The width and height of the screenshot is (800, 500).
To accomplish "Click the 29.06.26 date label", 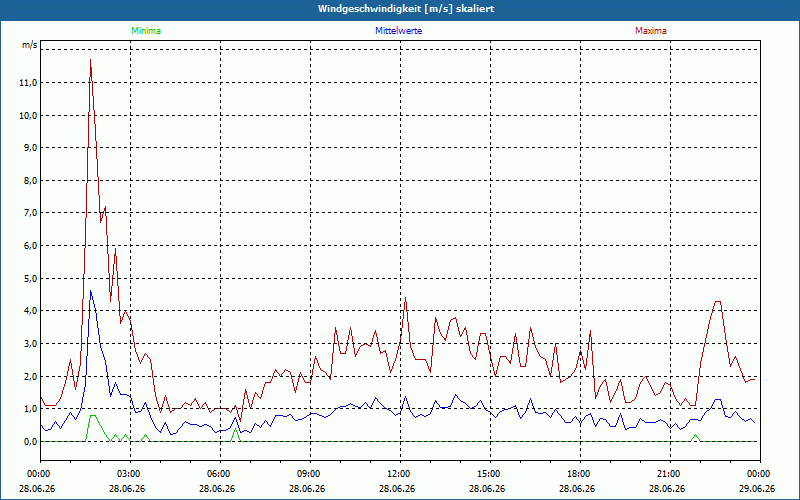I will coord(757,488).
